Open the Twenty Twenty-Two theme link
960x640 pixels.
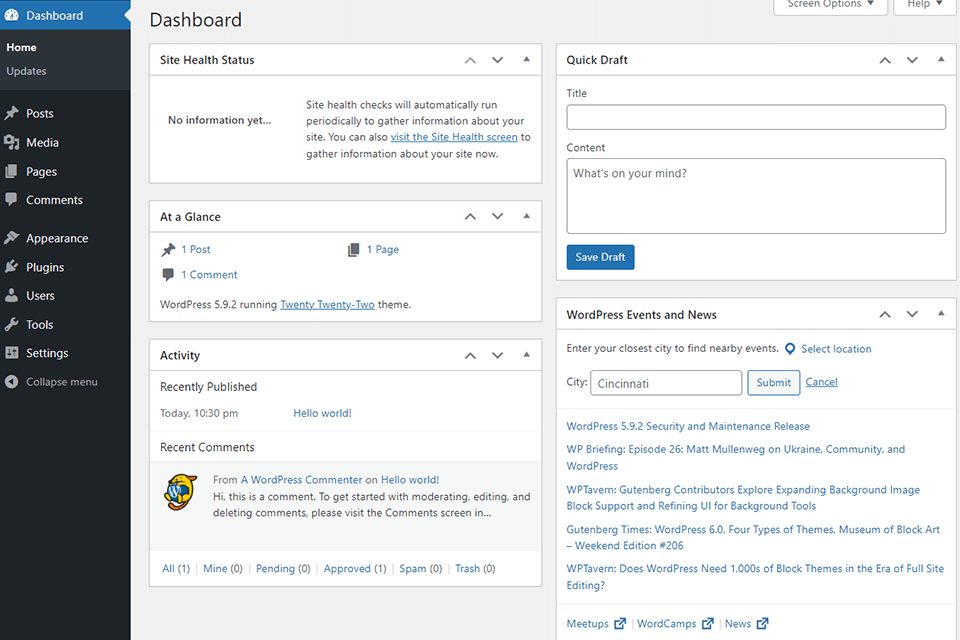(327, 305)
